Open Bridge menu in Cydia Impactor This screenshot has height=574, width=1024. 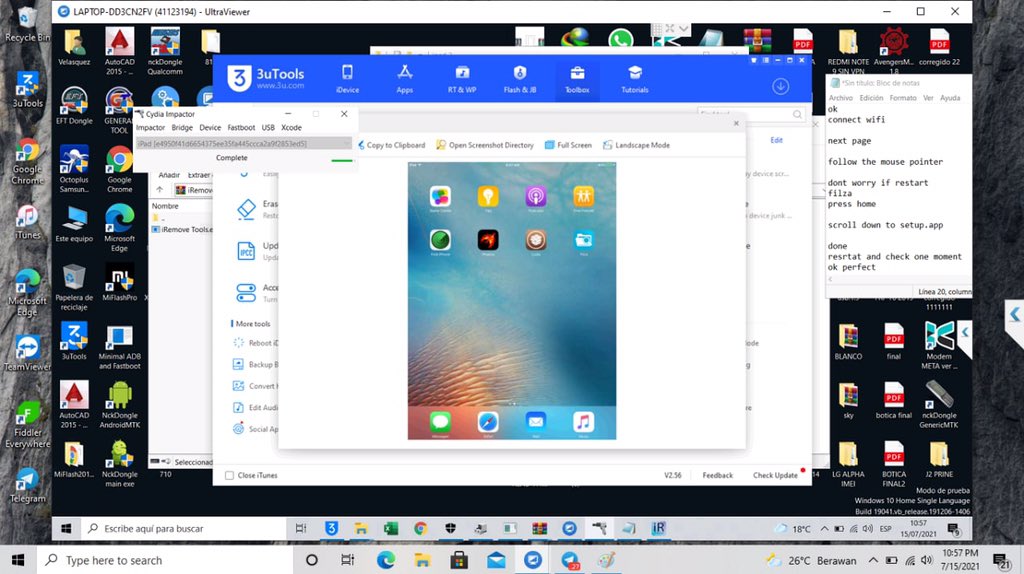(182, 127)
